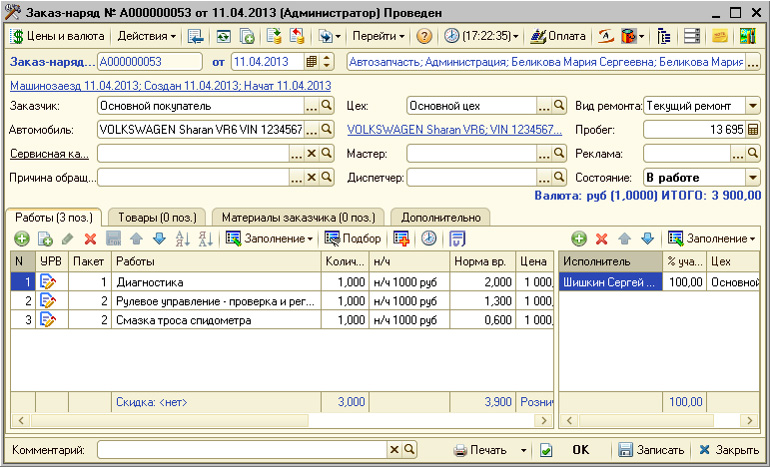Clear the Причина обращения field with its X
This screenshot has height=467, width=770.
(x=311, y=177)
